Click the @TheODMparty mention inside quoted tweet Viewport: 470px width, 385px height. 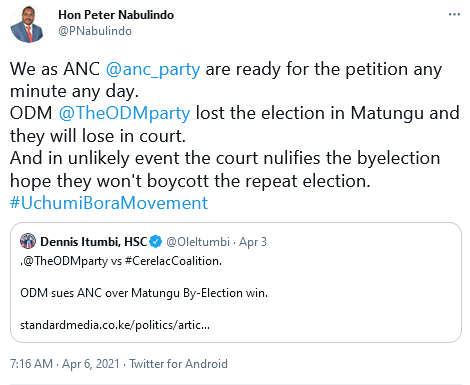tap(65, 261)
